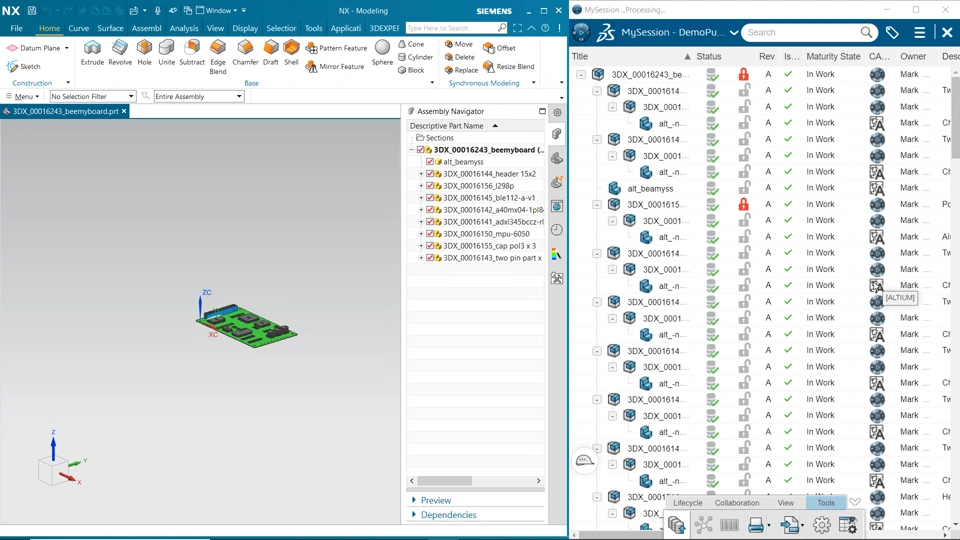Viewport: 960px width, 540px height.
Task: Open the File menu
Action: coord(17,28)
